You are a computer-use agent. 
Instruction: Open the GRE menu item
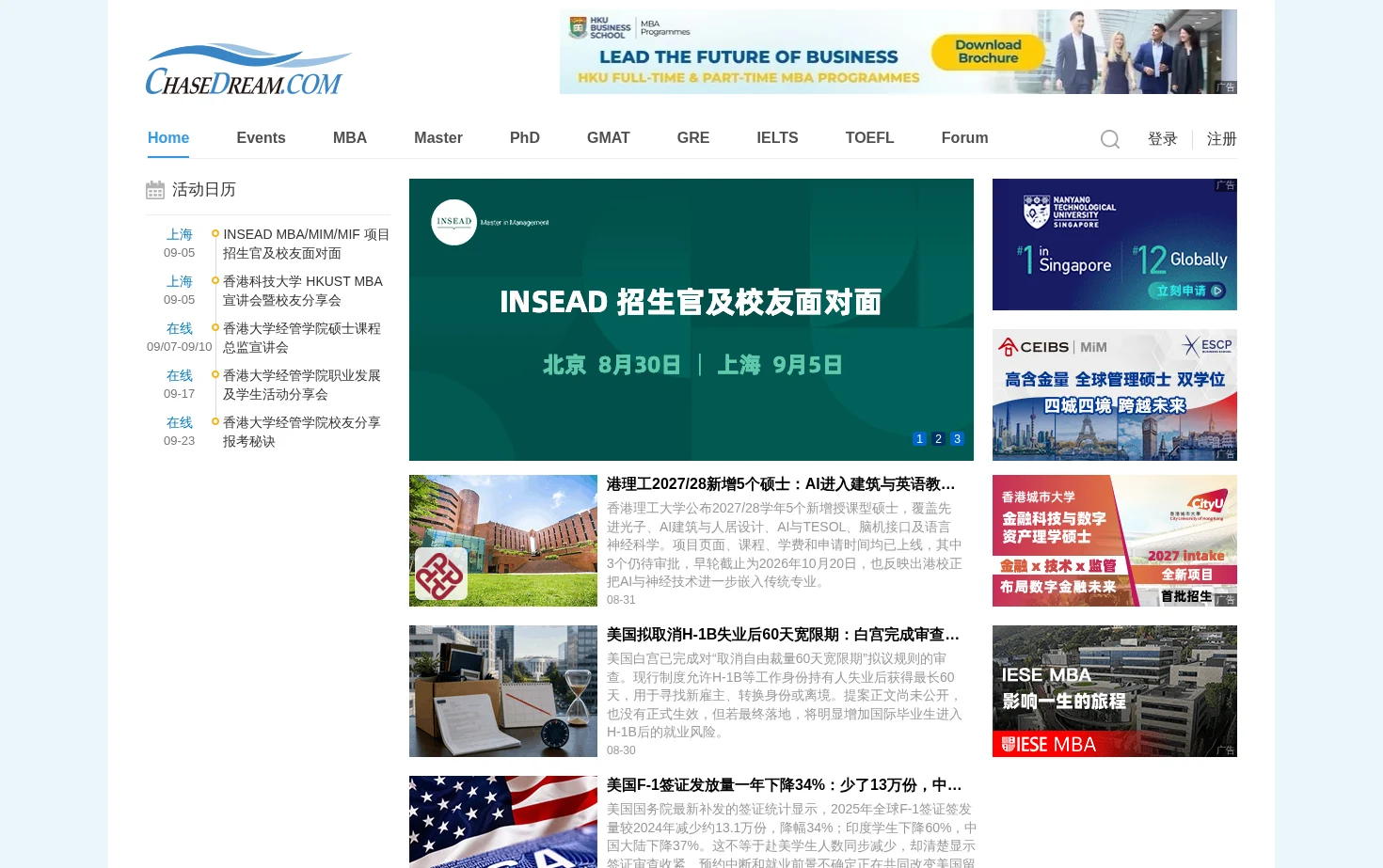693,137
